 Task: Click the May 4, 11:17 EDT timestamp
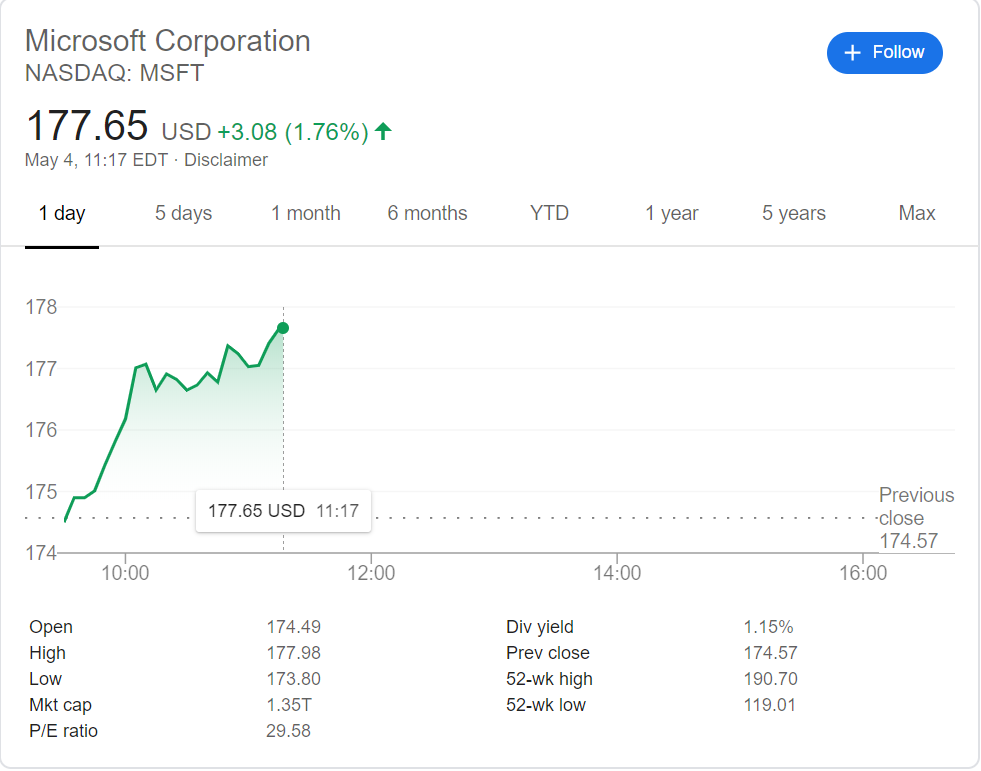point(96,160)
